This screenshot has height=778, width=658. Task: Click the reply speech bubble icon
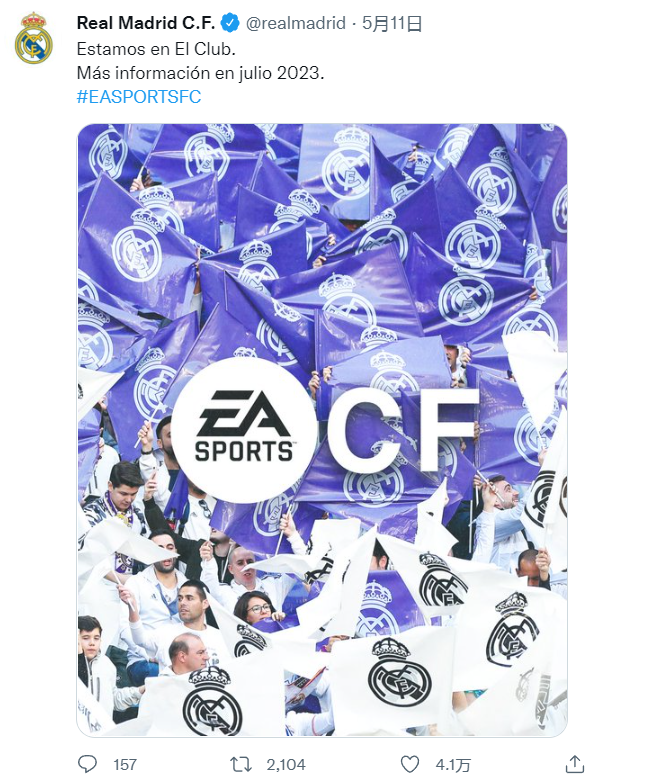(88, 764)
